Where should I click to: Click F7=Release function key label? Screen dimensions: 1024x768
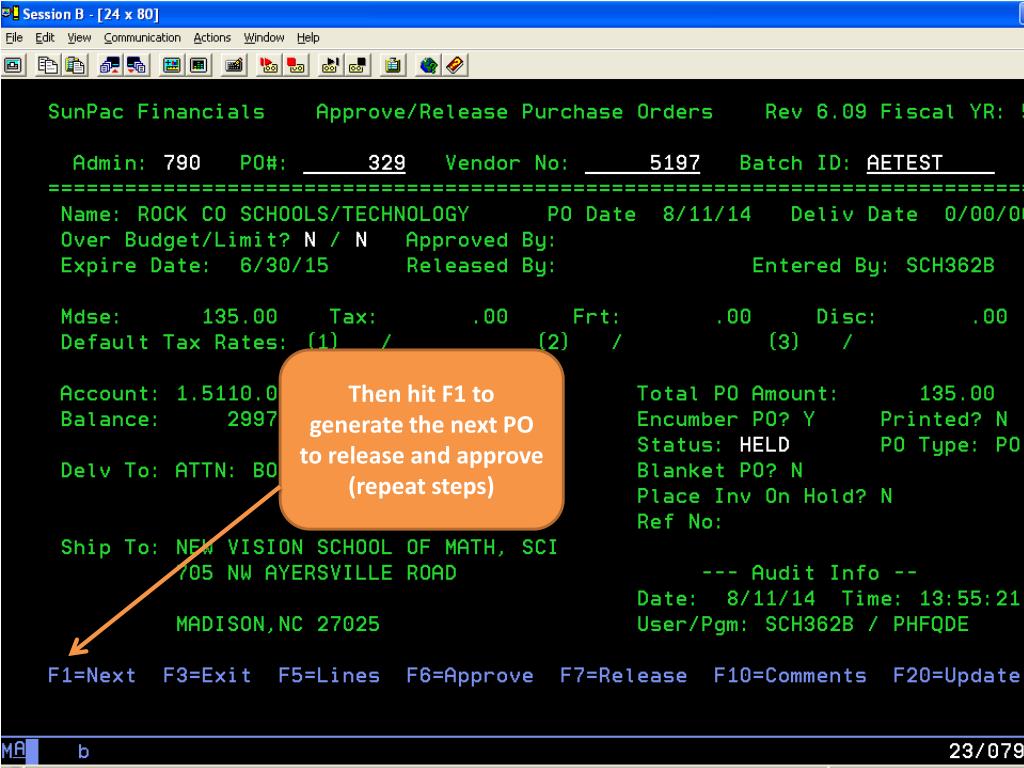624,675
